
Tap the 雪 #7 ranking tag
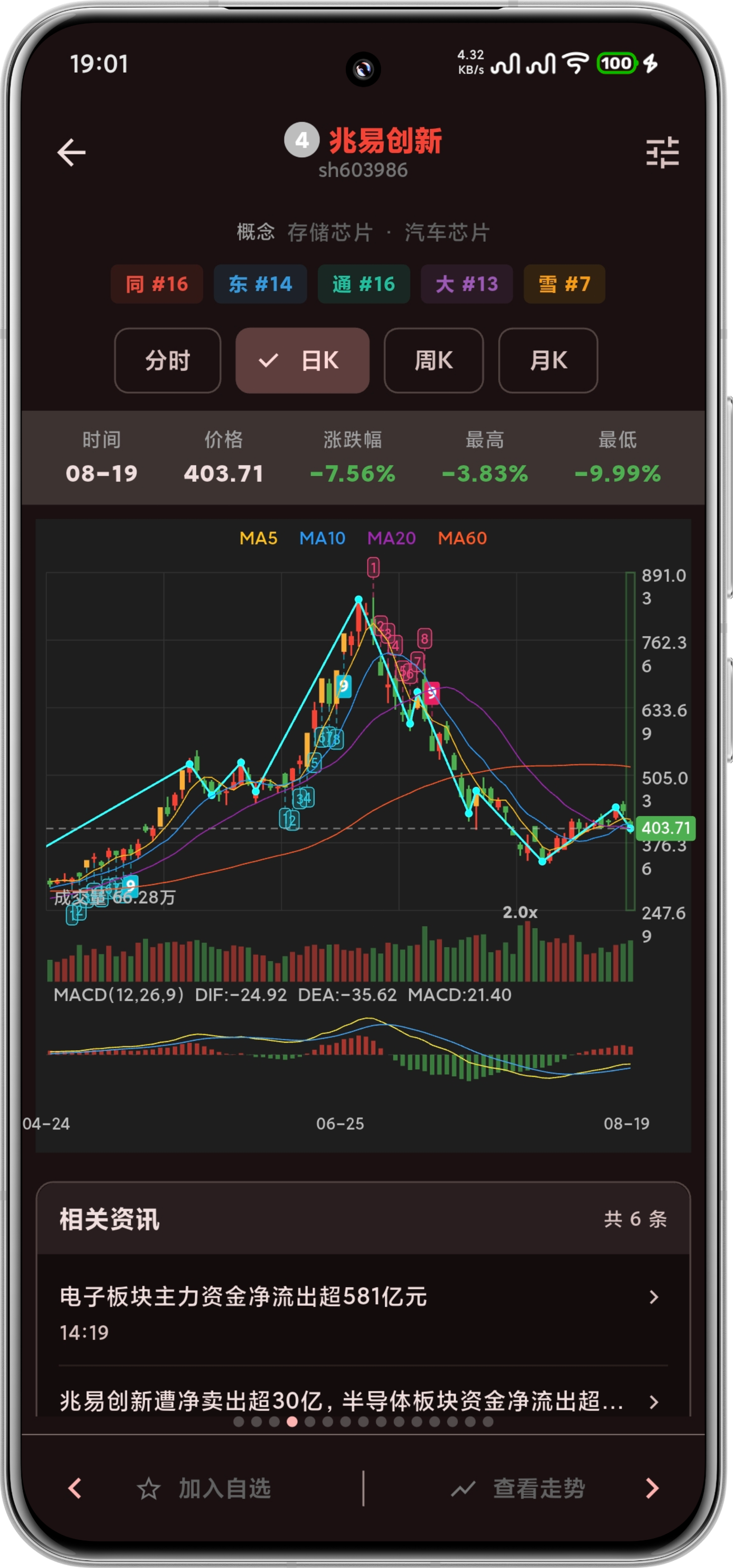pos(564,284)
